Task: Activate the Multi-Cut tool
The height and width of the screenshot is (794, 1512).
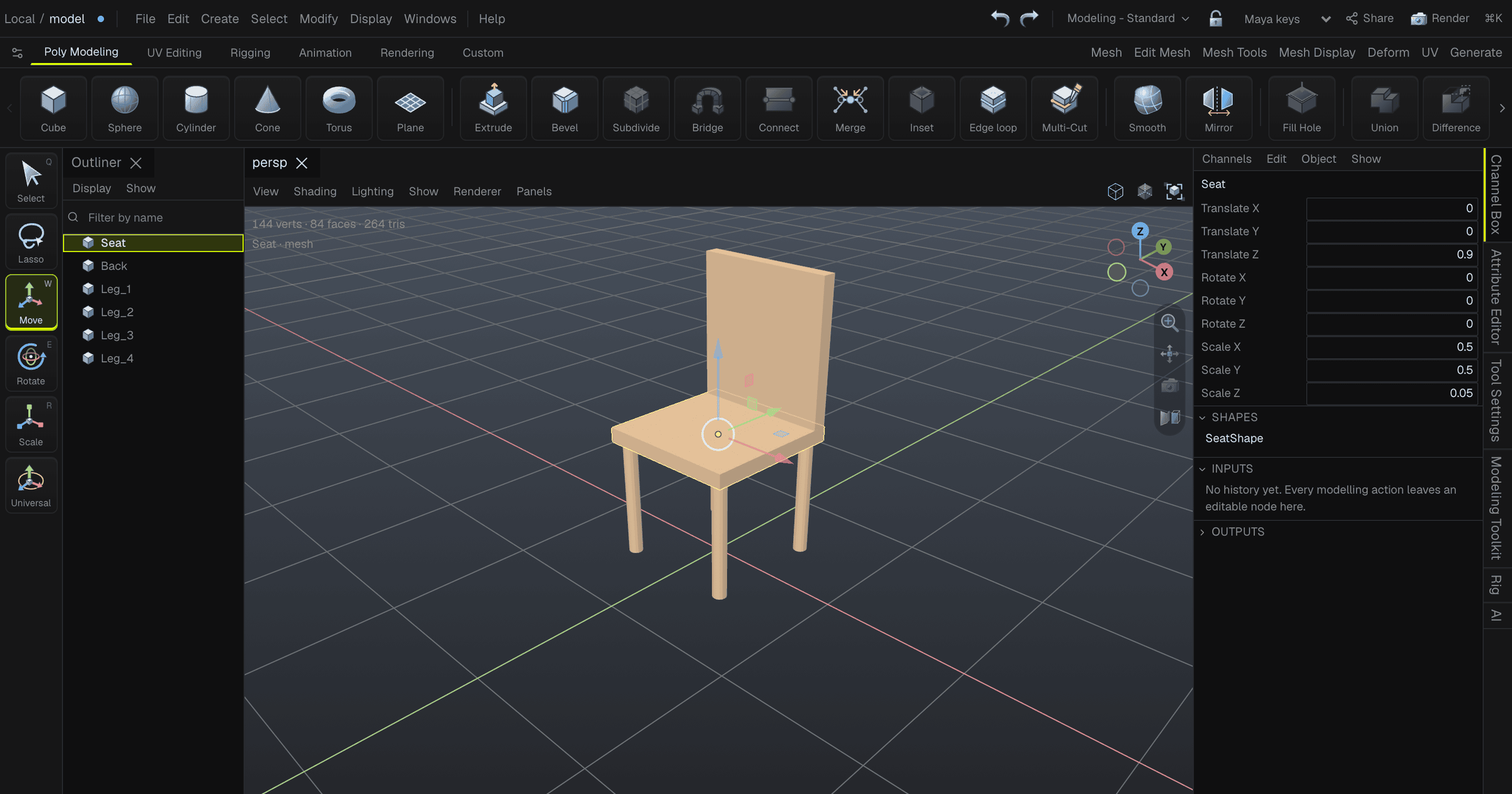Action: [x=1065, y=108]
